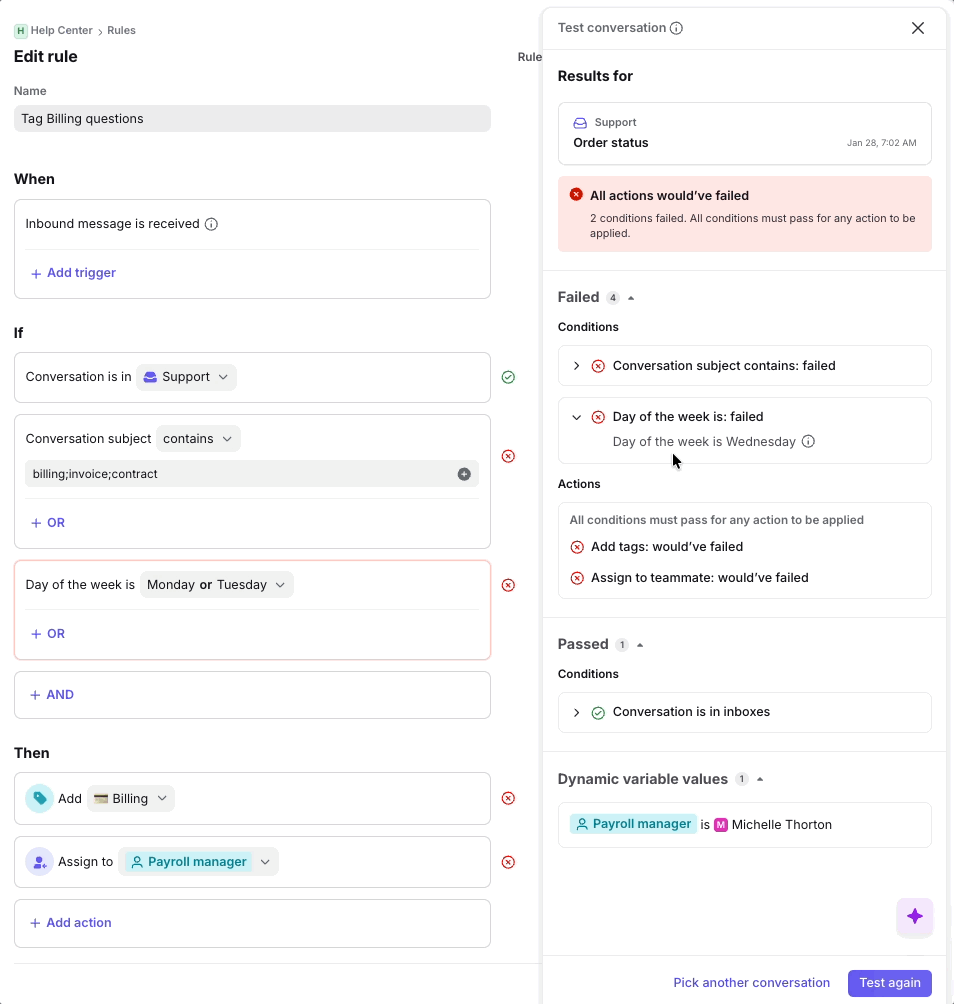Click info icon next to Test conversation
The width and height of the screenshot is (954, 1004).
(676, 28)
